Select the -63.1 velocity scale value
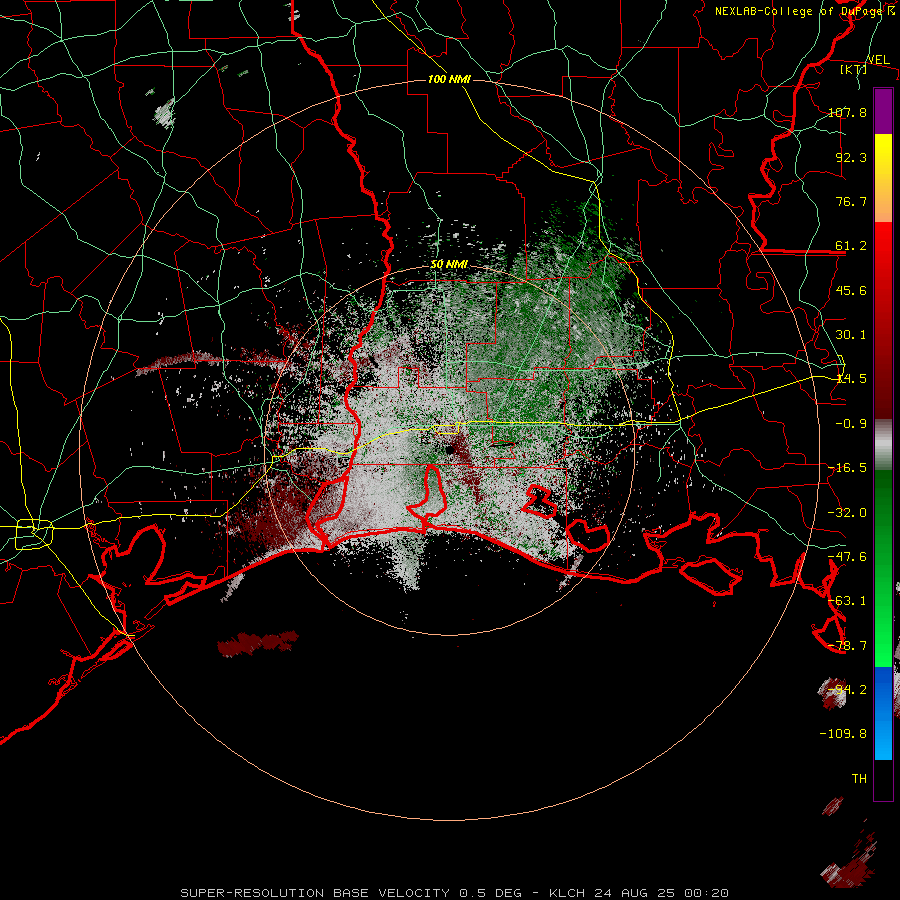Screen dimensions: 900x900 tap(847, 601)
